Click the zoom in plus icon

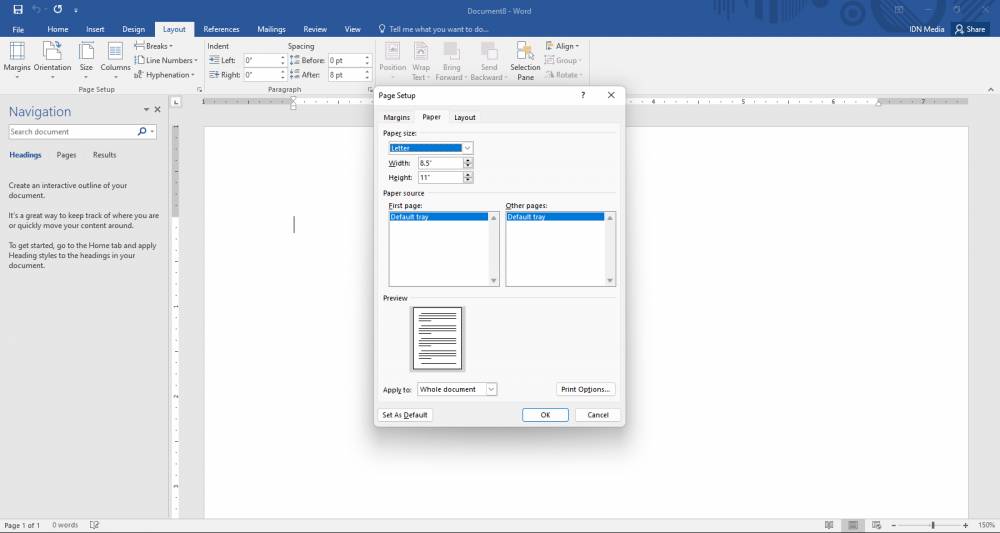click(x=966, y=525)
